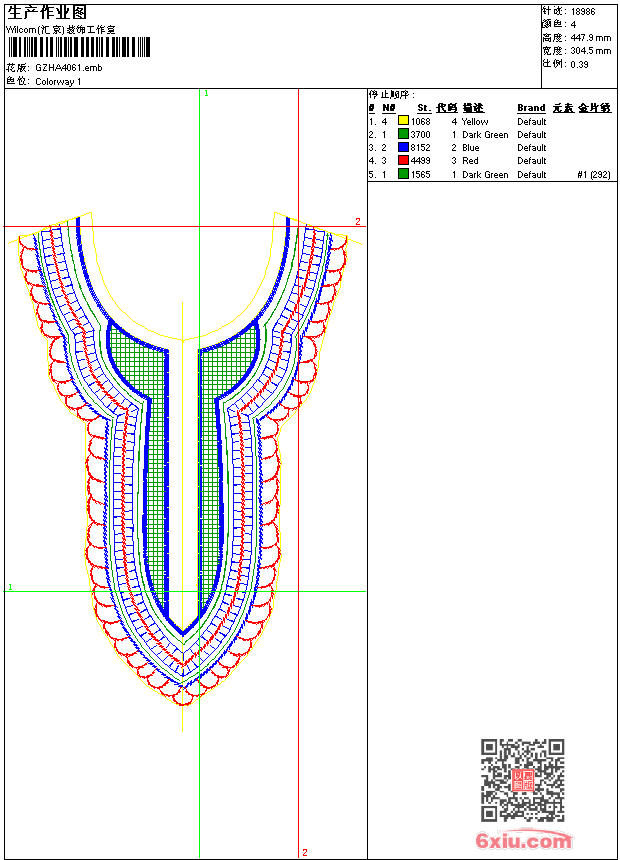The width and height of the screenshot is (620, 860).
Task: Select the Yellow thread color swatch
Action: click(x=403, y=121)
